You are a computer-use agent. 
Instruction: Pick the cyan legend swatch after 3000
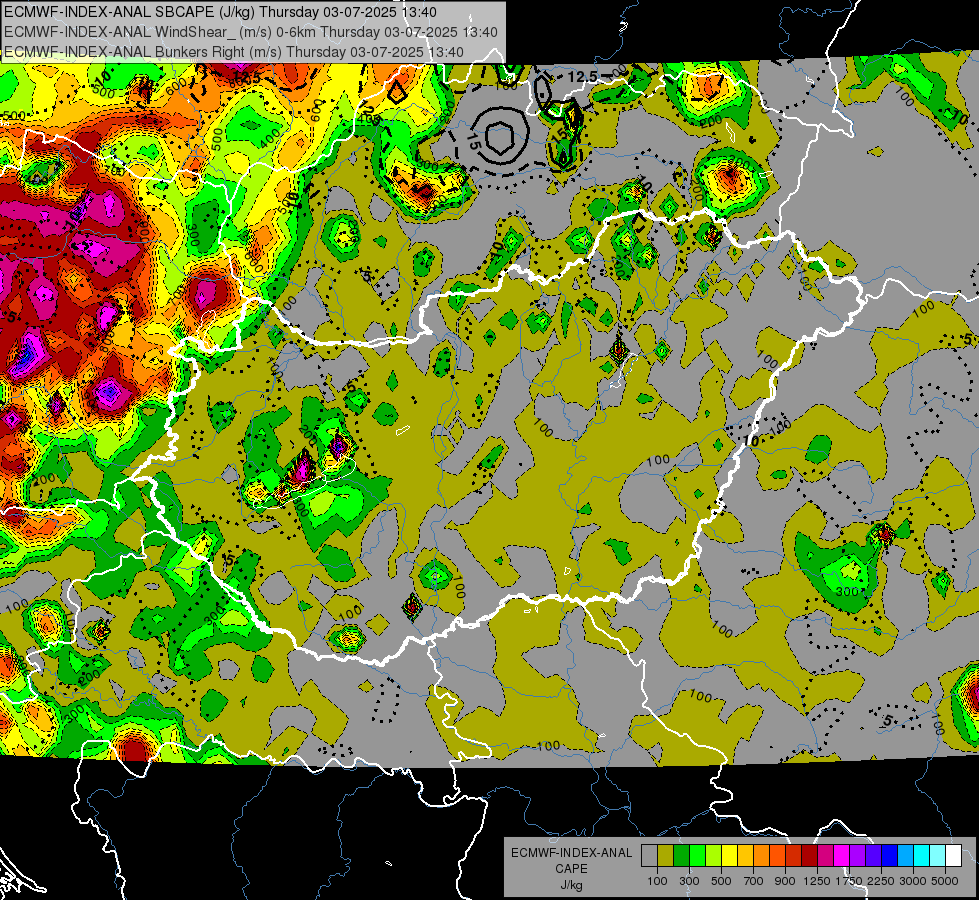(922, 856)
